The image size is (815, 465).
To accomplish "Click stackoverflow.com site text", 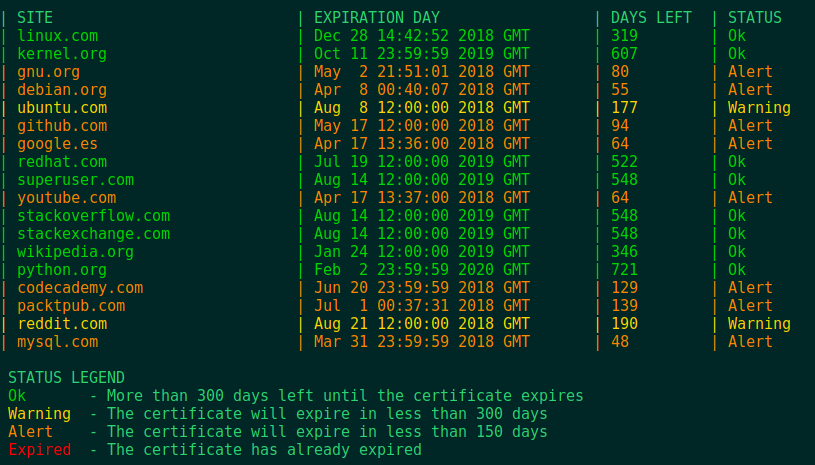I will pos(94,216).
